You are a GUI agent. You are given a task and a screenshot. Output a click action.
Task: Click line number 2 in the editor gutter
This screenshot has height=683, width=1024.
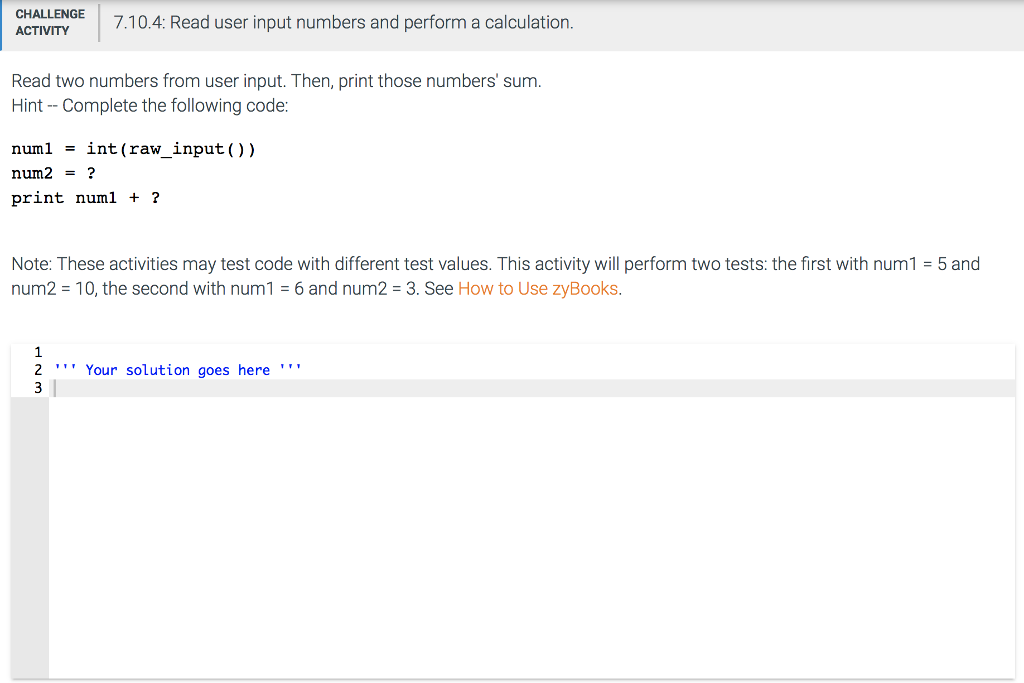click(38, 370)
